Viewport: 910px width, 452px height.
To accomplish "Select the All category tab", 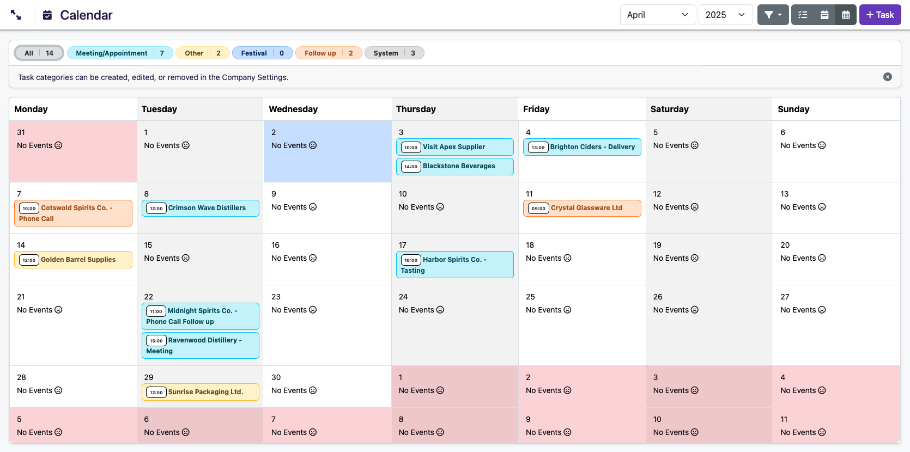I will (40, 53).
